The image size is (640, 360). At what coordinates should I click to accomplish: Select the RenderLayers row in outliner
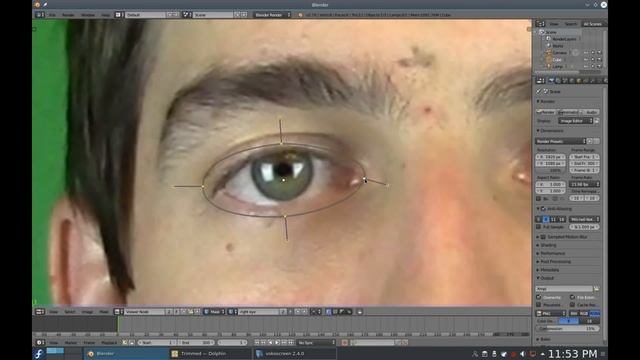coord(564,39)
